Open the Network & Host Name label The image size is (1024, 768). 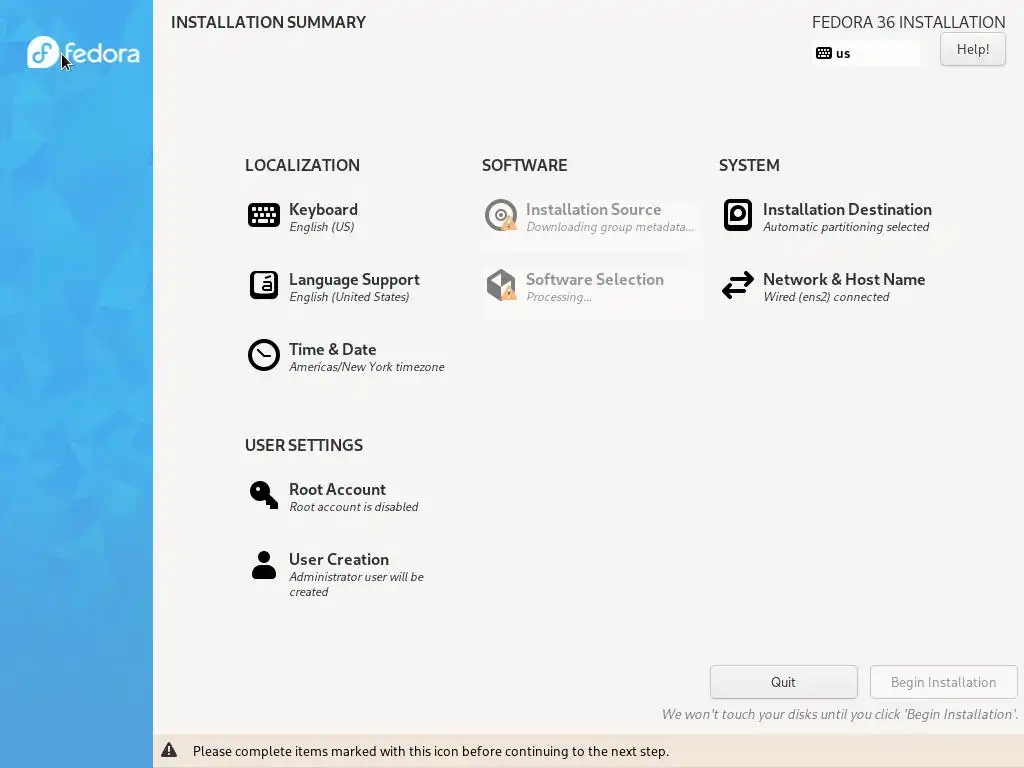click(844, 279)
